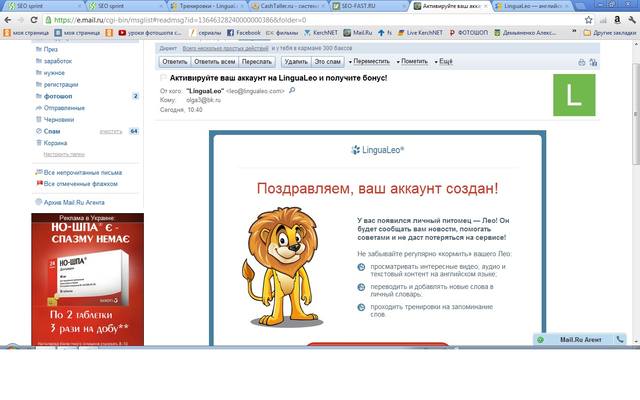Switch to the SEO-FAST.RU tab

tap(369, 6)
